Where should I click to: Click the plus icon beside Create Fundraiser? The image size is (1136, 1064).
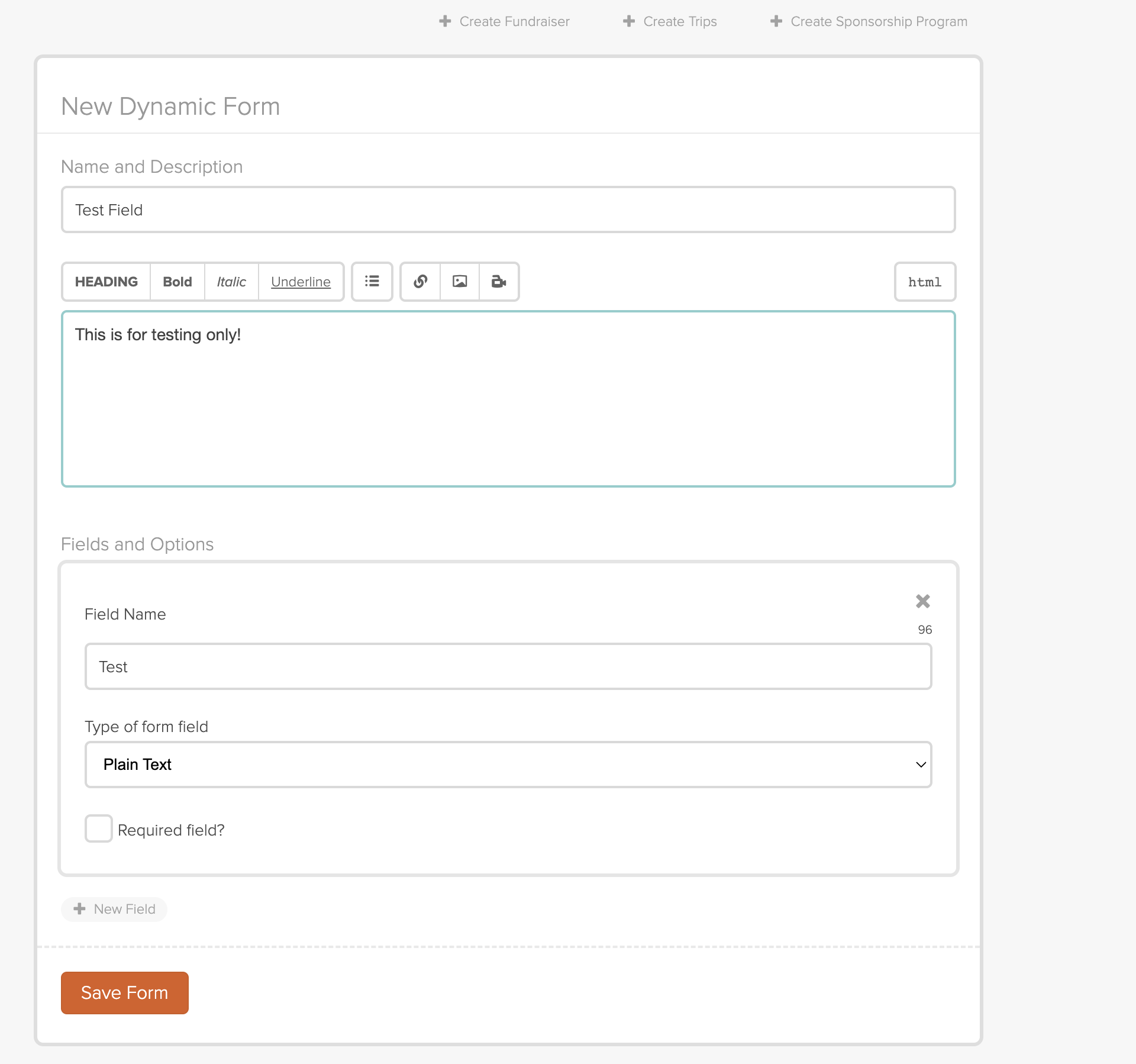[x=445, y=21]
